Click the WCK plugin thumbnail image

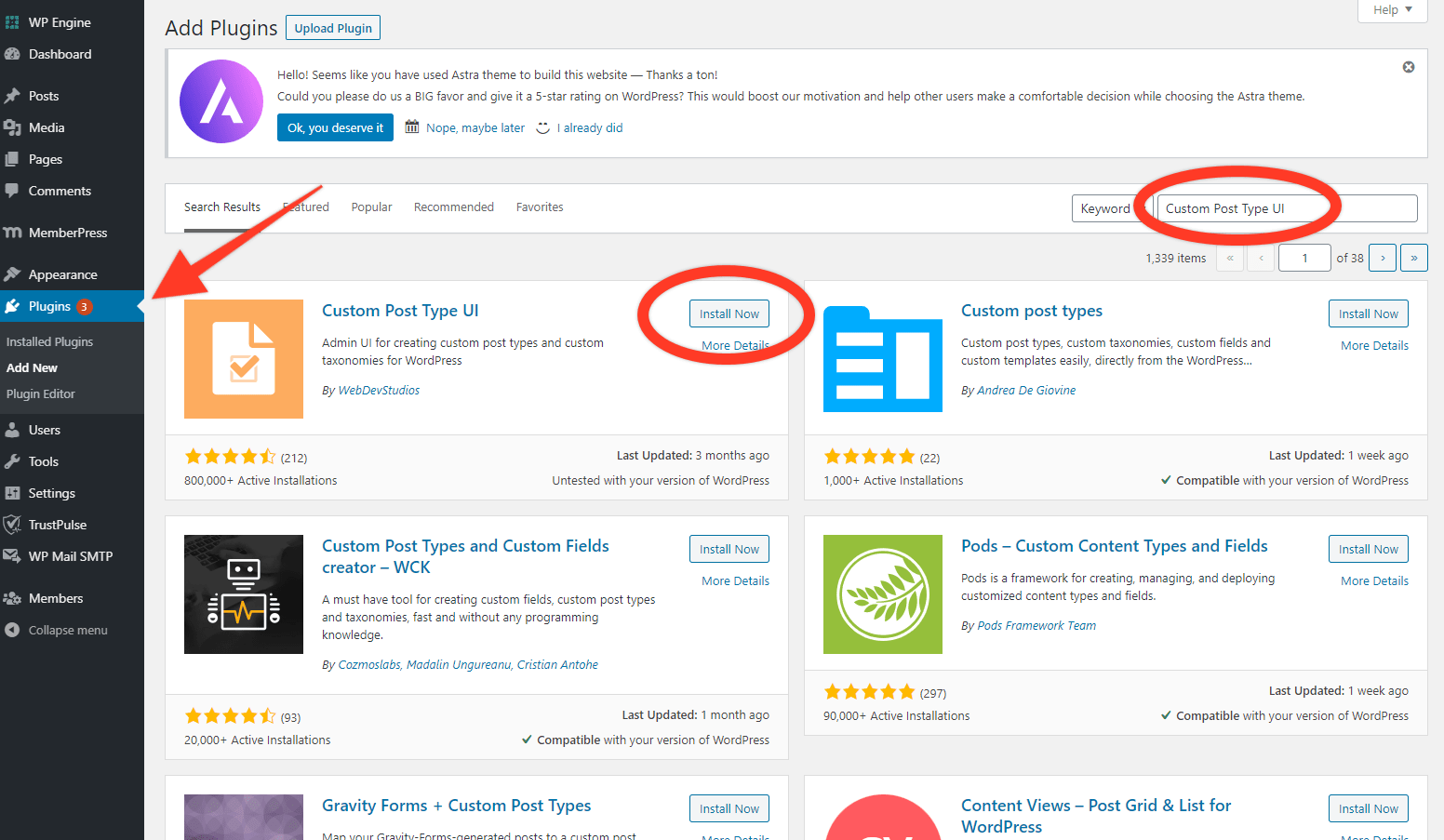coord(244,594)
